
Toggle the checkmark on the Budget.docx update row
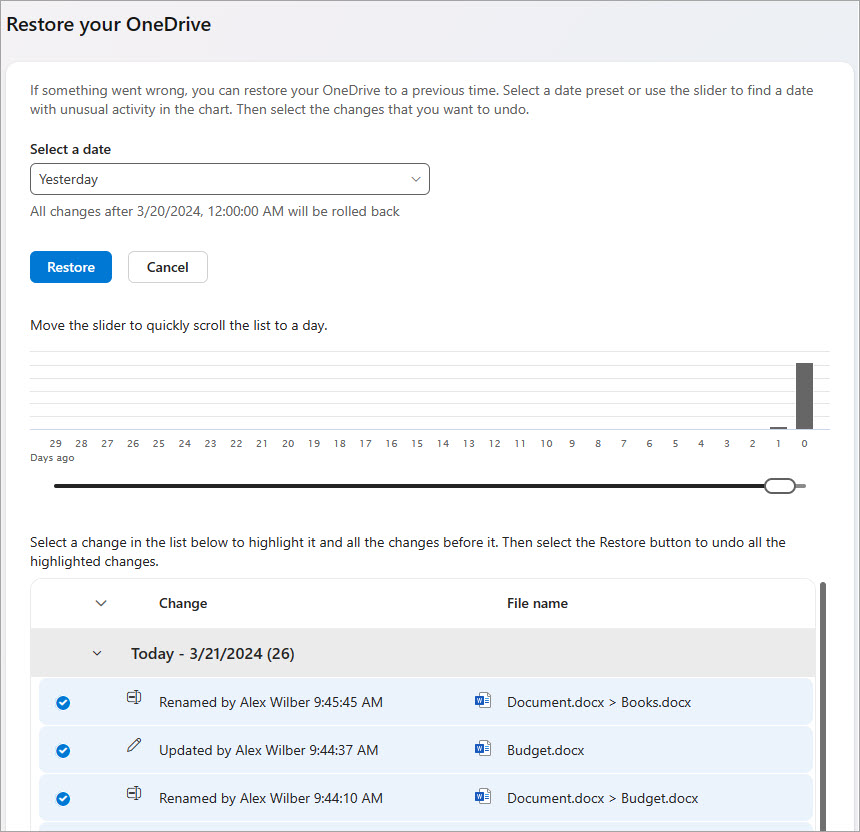(x=63, y=750)
